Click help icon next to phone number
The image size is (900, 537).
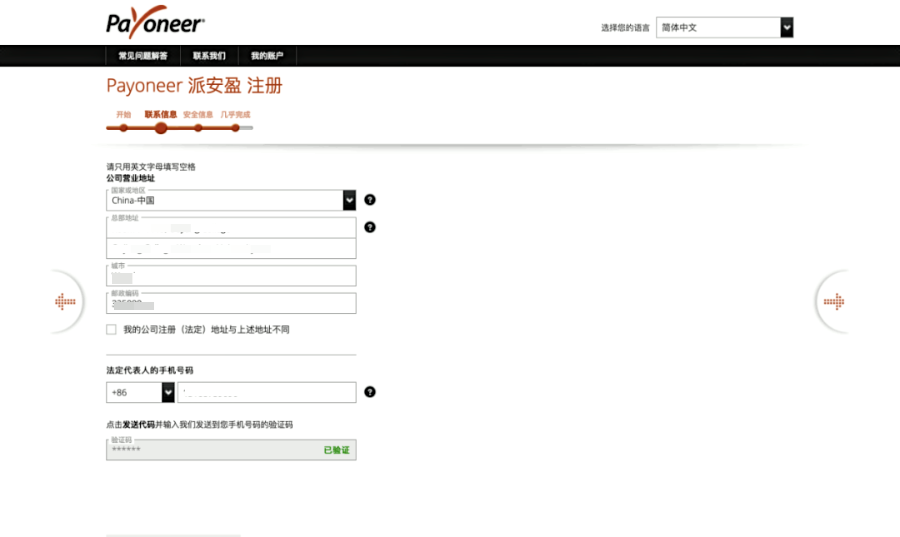coord(370,392)
